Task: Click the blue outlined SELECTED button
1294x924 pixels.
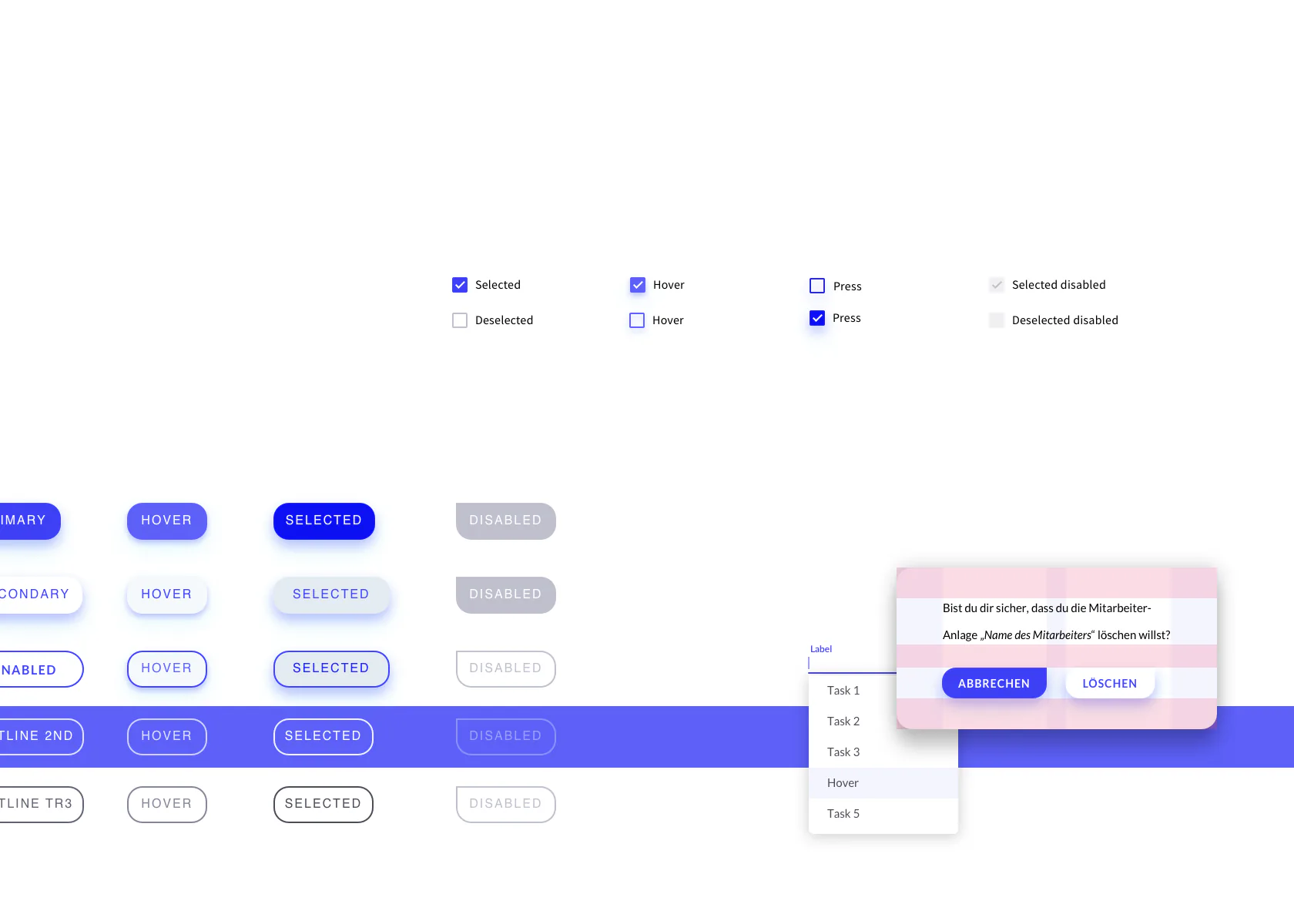Action: (x=331, y=669)
